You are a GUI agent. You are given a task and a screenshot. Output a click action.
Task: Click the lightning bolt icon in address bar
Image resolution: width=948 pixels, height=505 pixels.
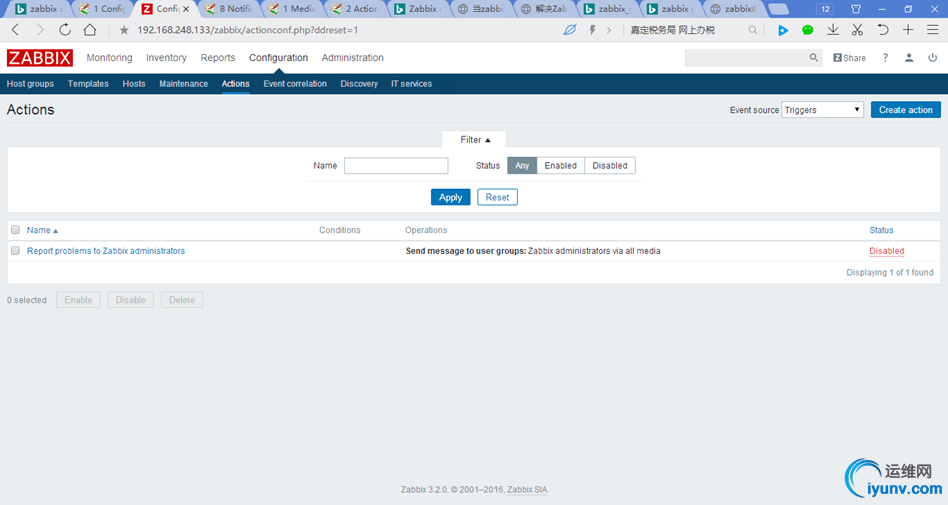pos(592,30)
